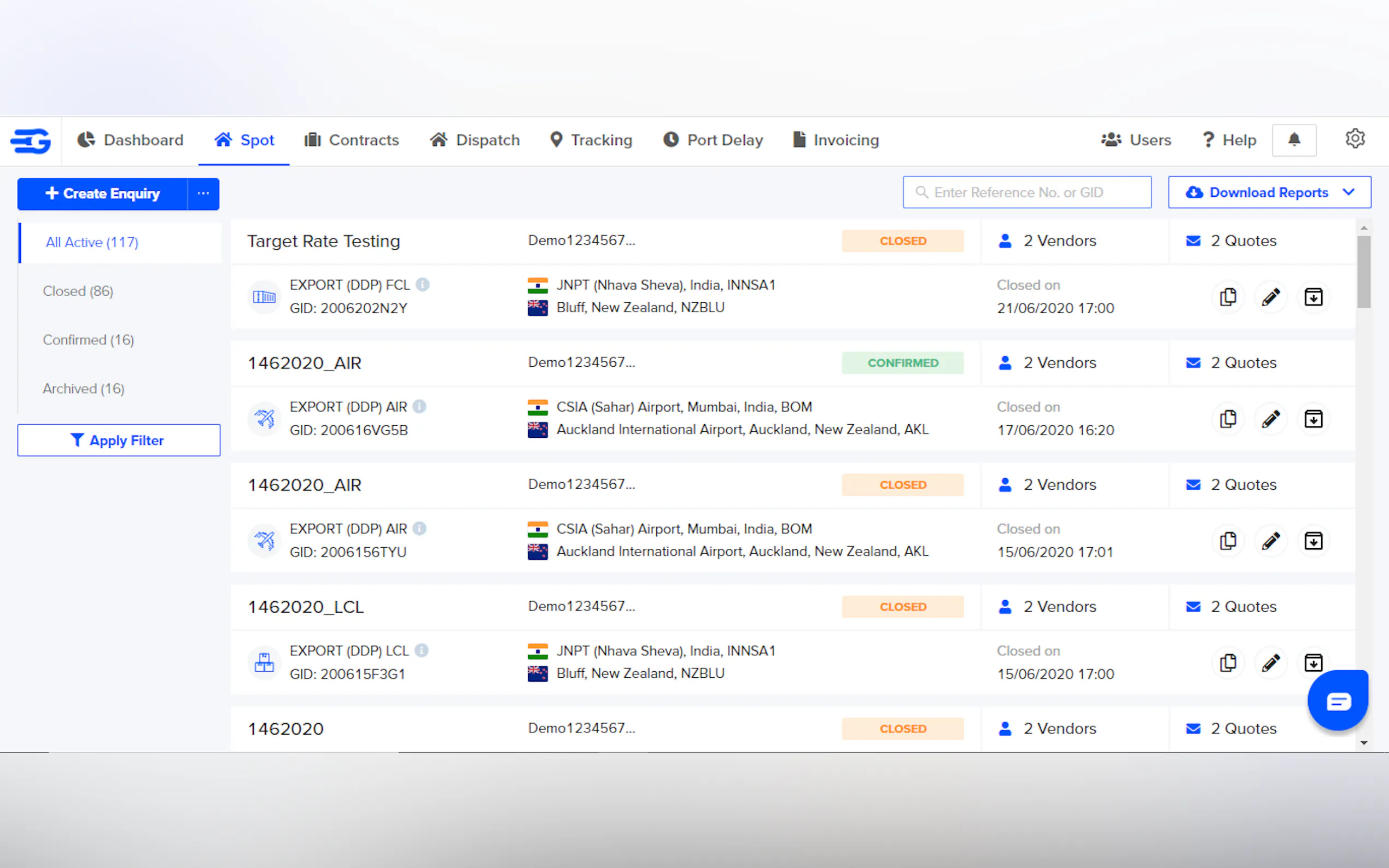Click scrollbar up arrow
Screen dimensions: 1389x868
1364,228
